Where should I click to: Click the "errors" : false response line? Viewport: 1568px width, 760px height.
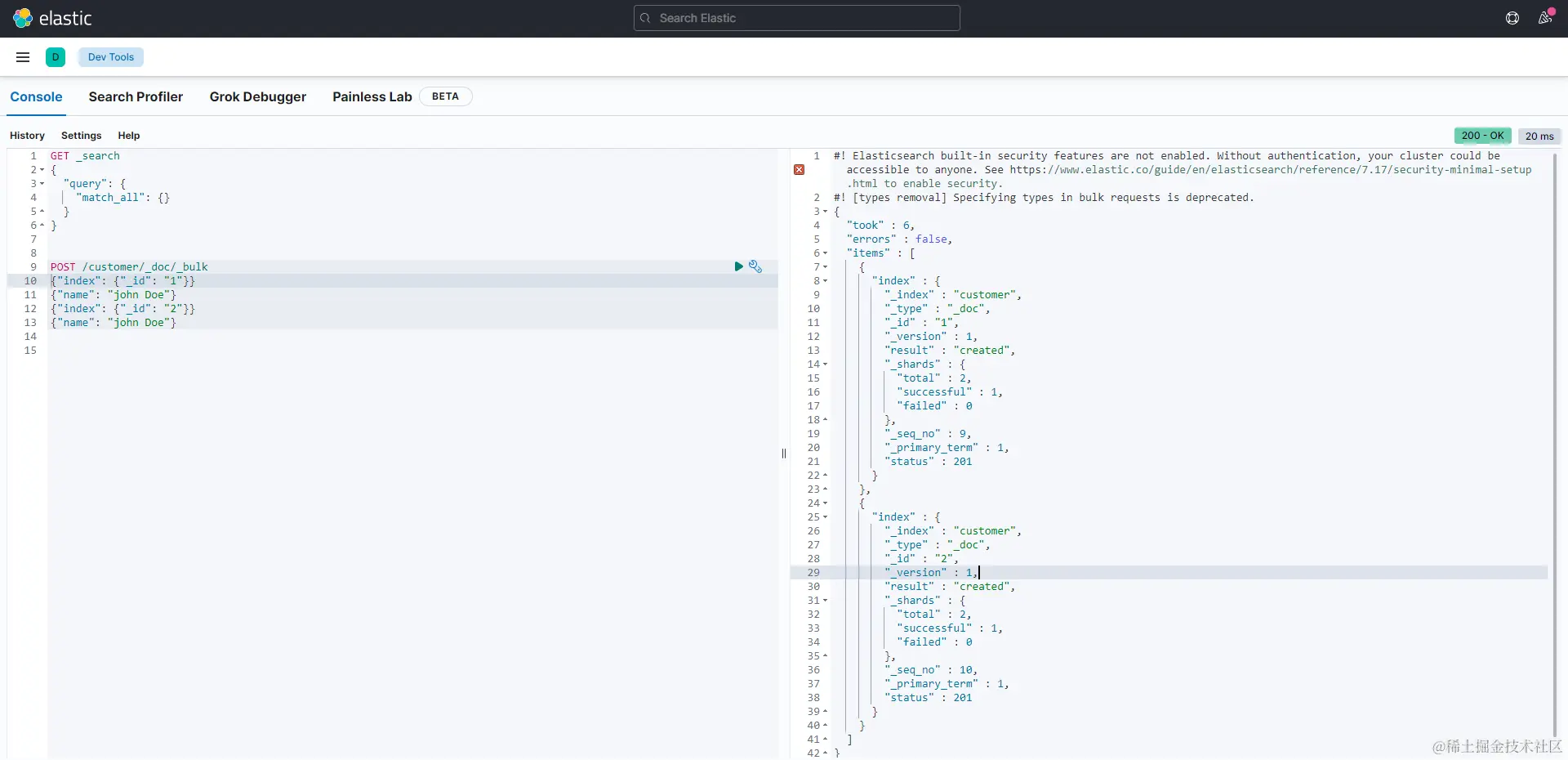pos(899,239)
